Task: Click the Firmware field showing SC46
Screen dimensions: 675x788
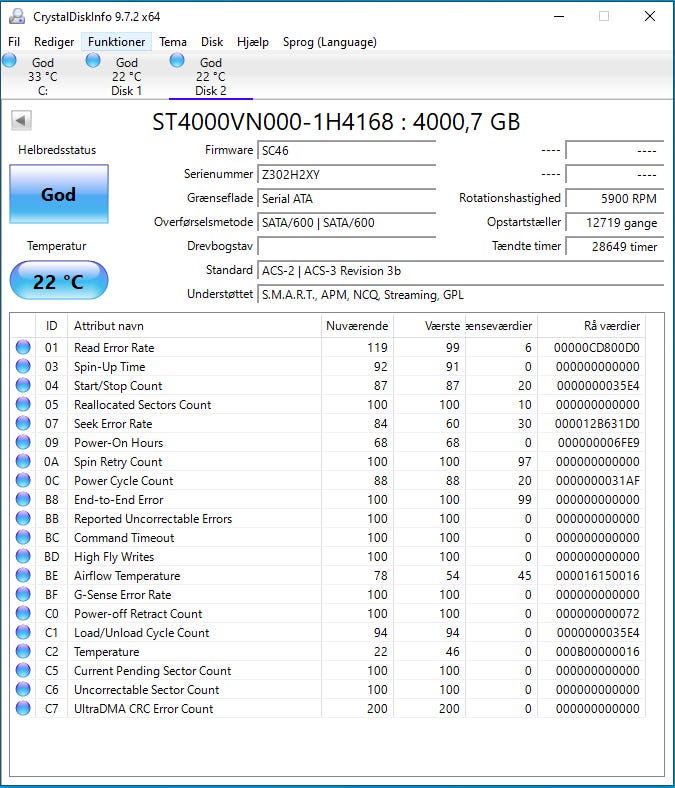Action: tap(346, 150)
